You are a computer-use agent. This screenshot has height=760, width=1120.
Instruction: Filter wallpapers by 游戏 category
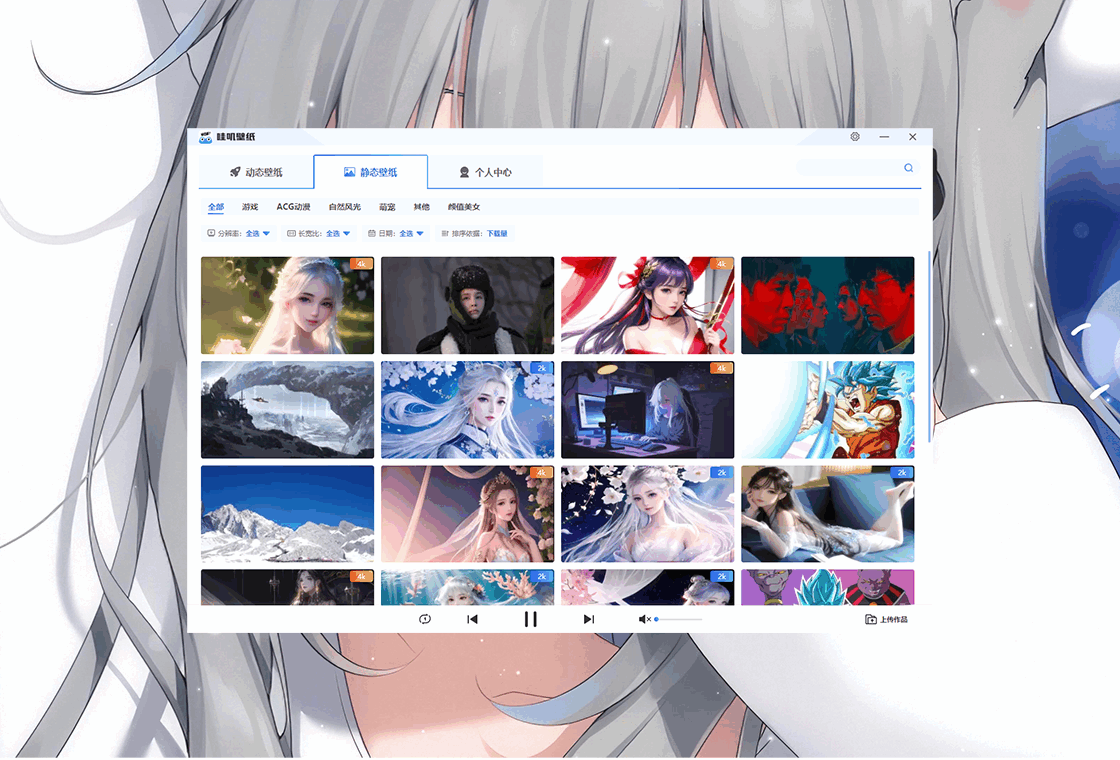pyautogui.click(x=250, y=207)
